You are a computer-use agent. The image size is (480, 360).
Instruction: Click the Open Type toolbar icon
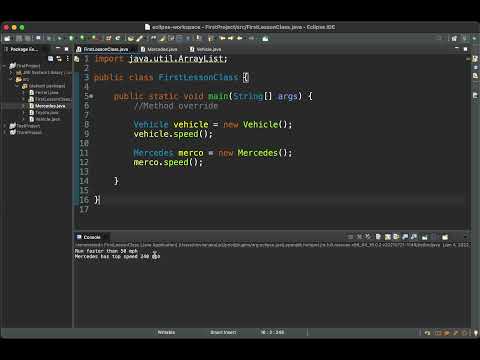click(131, 38)
